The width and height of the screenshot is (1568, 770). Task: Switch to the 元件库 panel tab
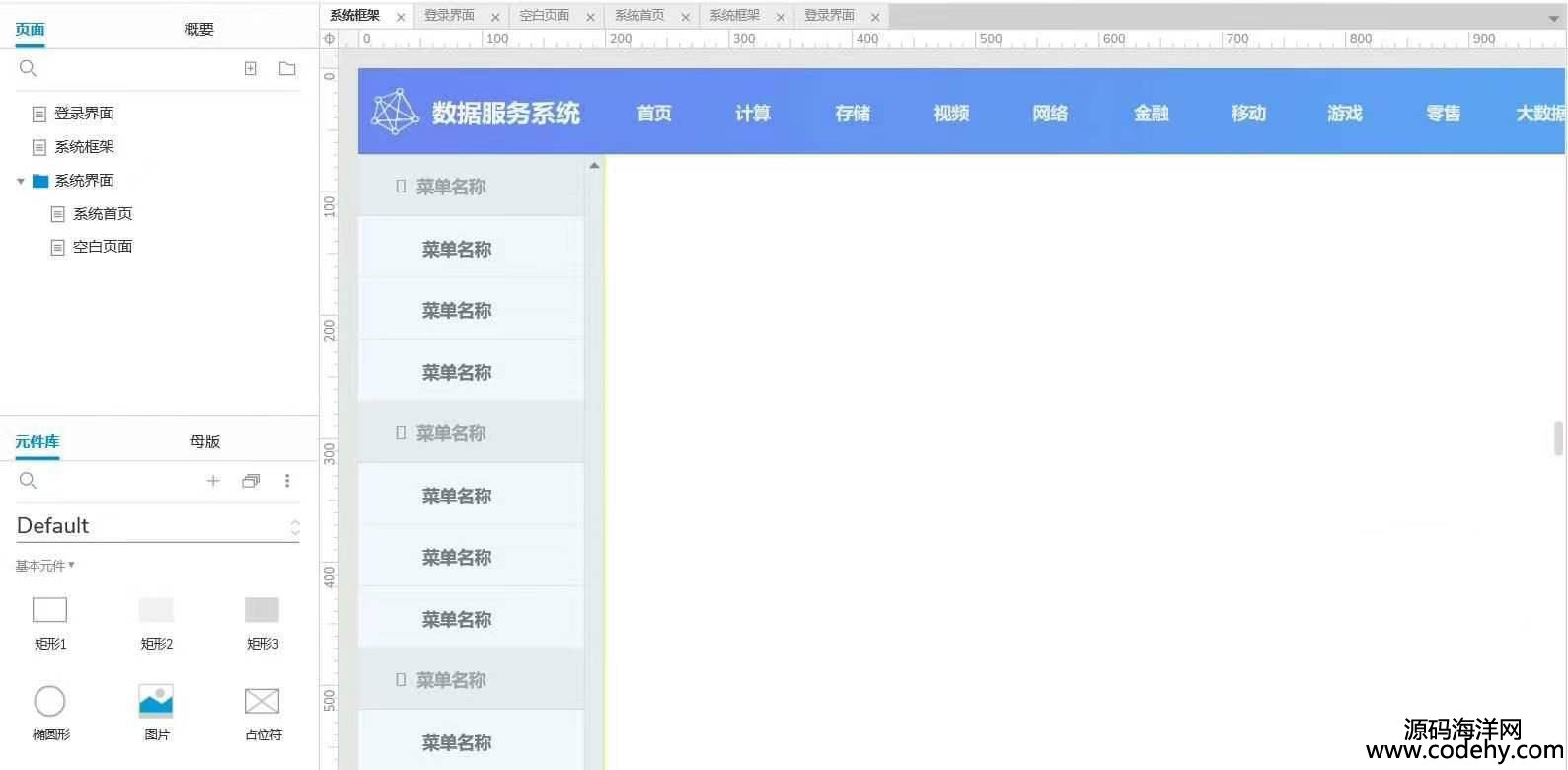click(x=37, y=441)
